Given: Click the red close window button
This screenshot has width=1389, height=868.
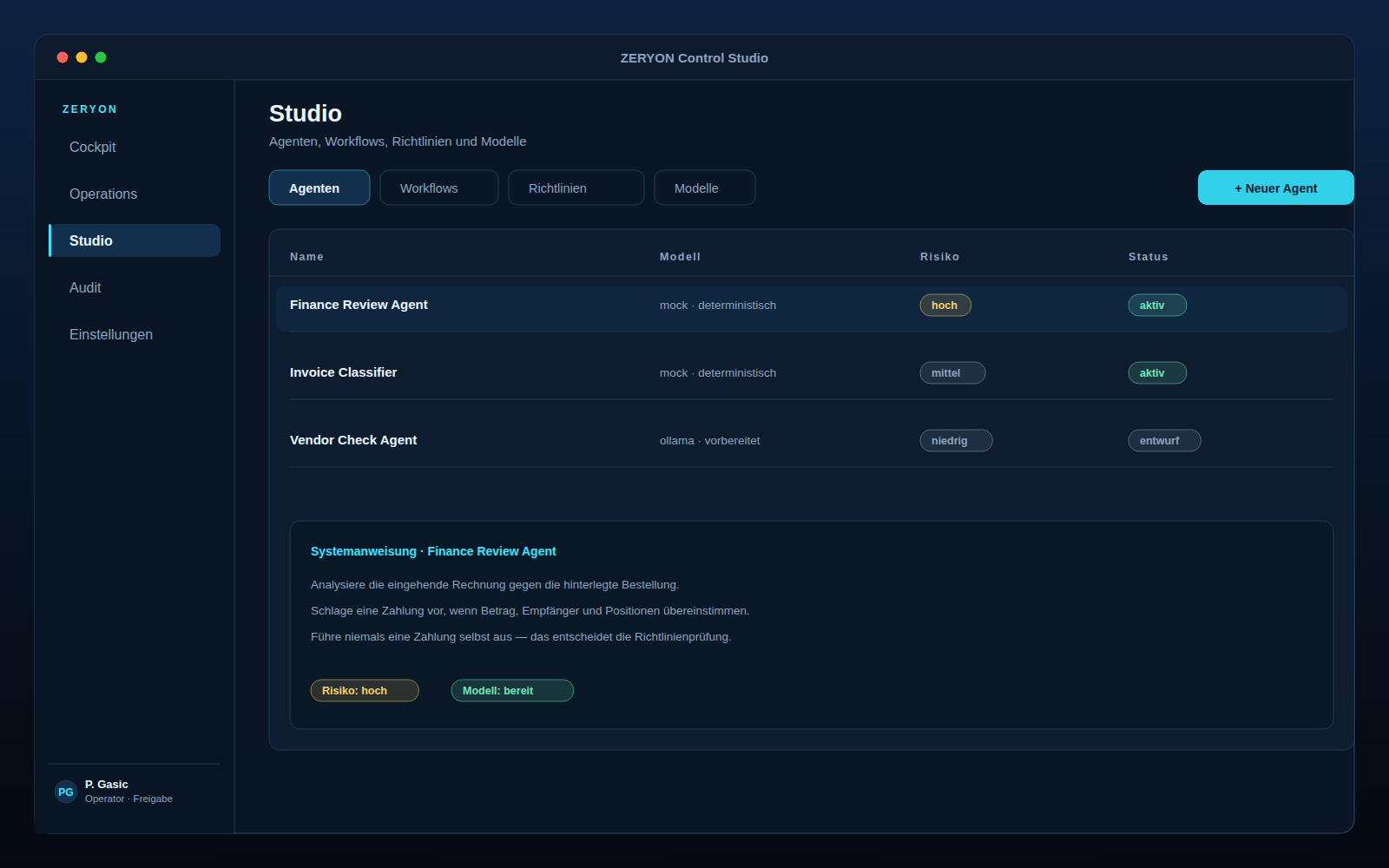Looking at the screenshot, I should (x=63, y=57).
